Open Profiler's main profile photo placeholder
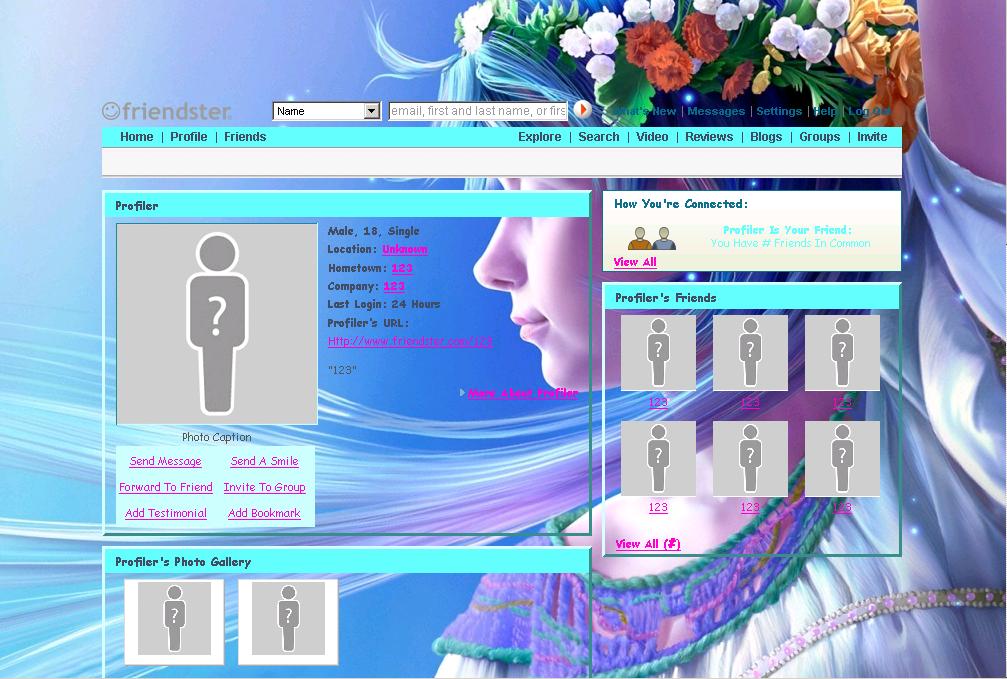This screenshot has height=679, width=1007. [x=217, y=324]
